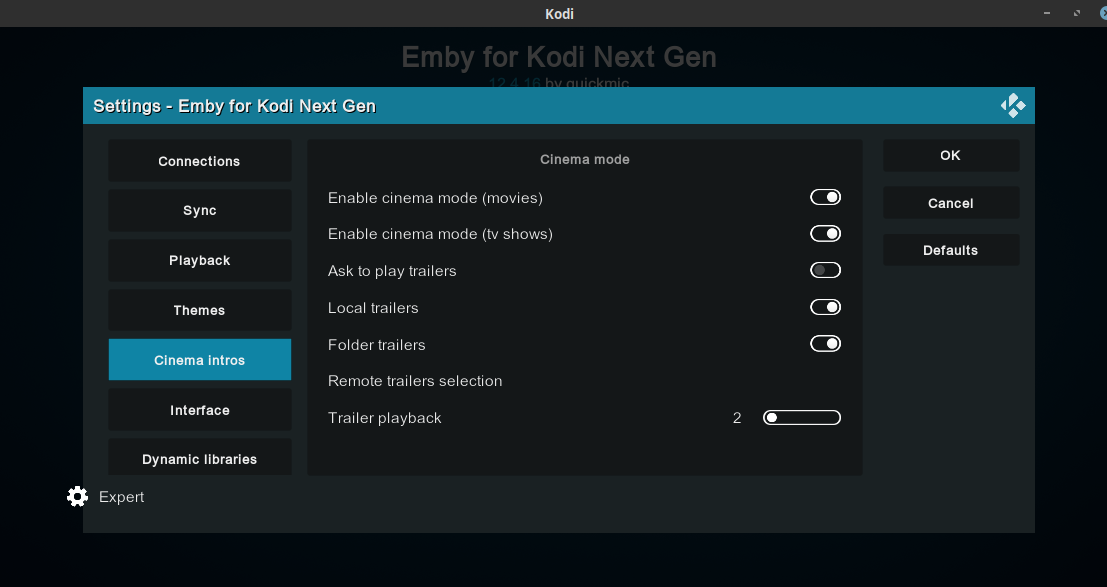Open the Connections settings category
Image resolution: width=1107 pixels, height=587 pixels.
coord(200,161)
